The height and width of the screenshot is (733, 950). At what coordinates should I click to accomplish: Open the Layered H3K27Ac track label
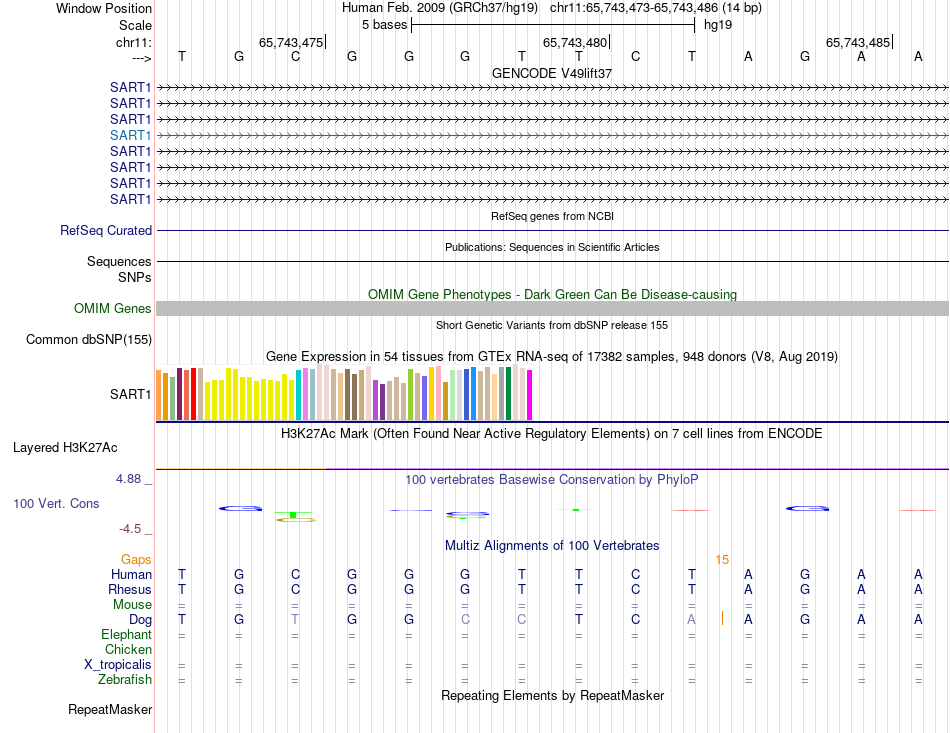point(65,448)
